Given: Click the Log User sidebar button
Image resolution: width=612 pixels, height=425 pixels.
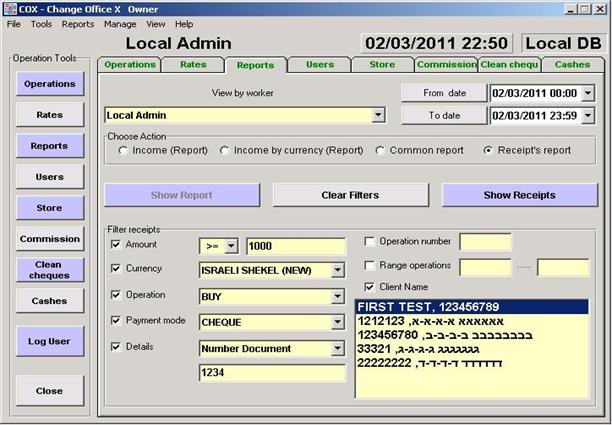Looking at the screenshot, I should coord(49,341).
